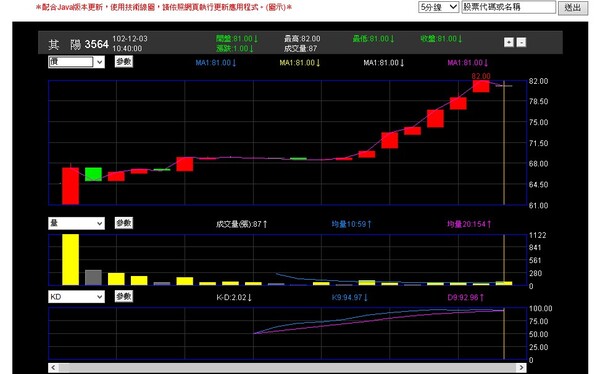Open 參數 settings for price chart
This screenshot has height=374, width=600.
124,62
